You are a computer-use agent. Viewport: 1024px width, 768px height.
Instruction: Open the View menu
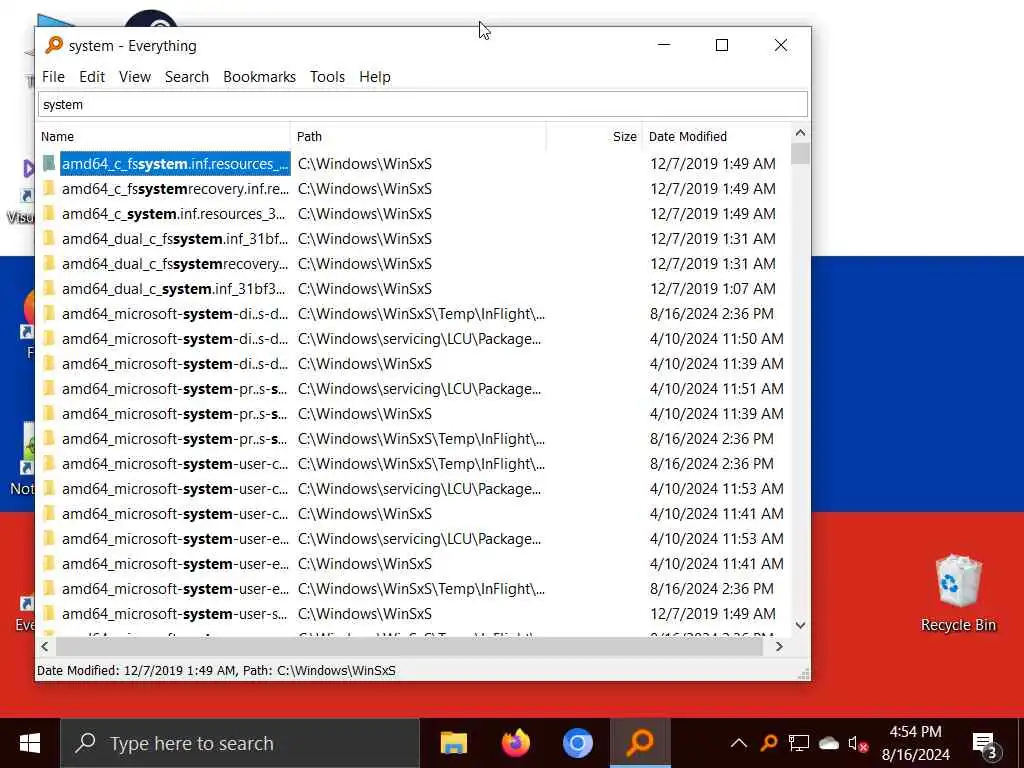pyautogui.click(x=135, y=77)
